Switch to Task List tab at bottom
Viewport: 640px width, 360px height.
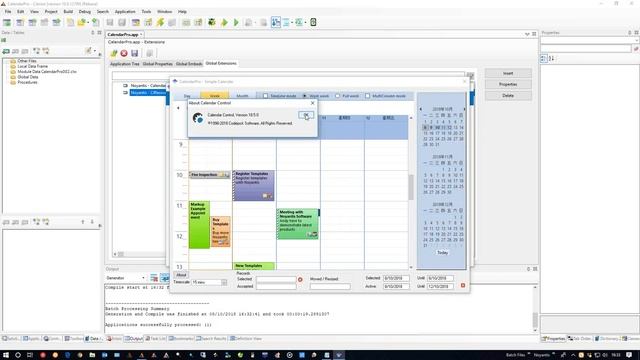pyautogui.click(x=156, y=339)
